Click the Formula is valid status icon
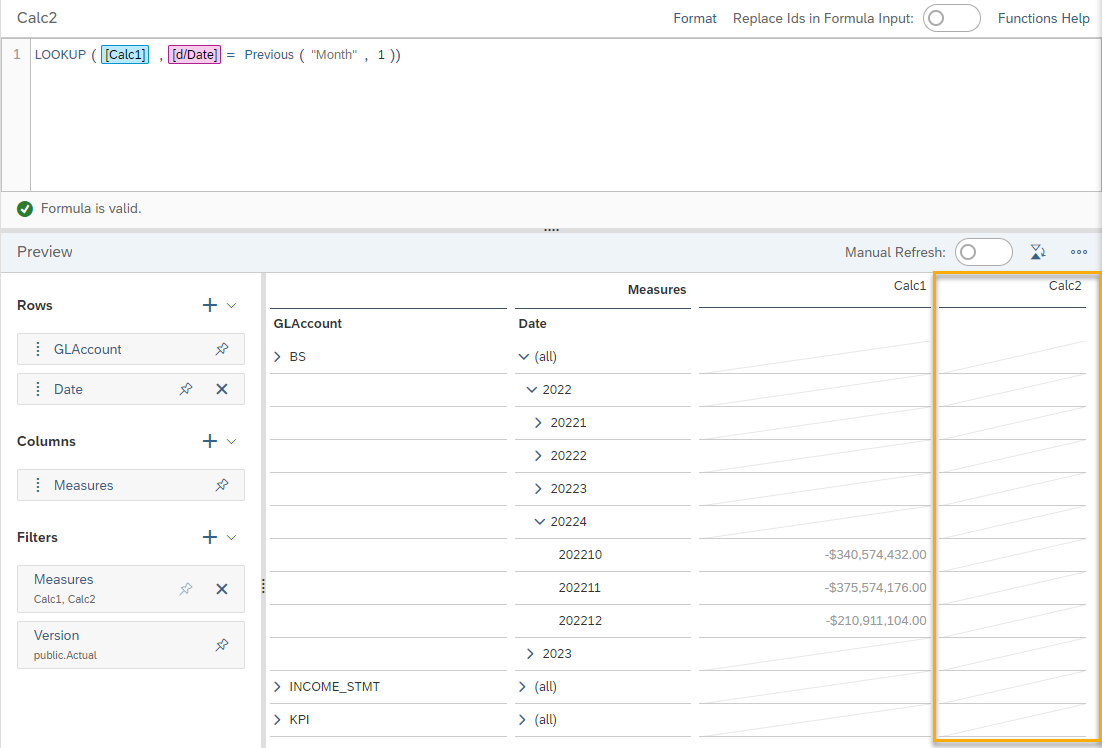Viewport: 1102px width, 748px height. [x=25, y=209]
